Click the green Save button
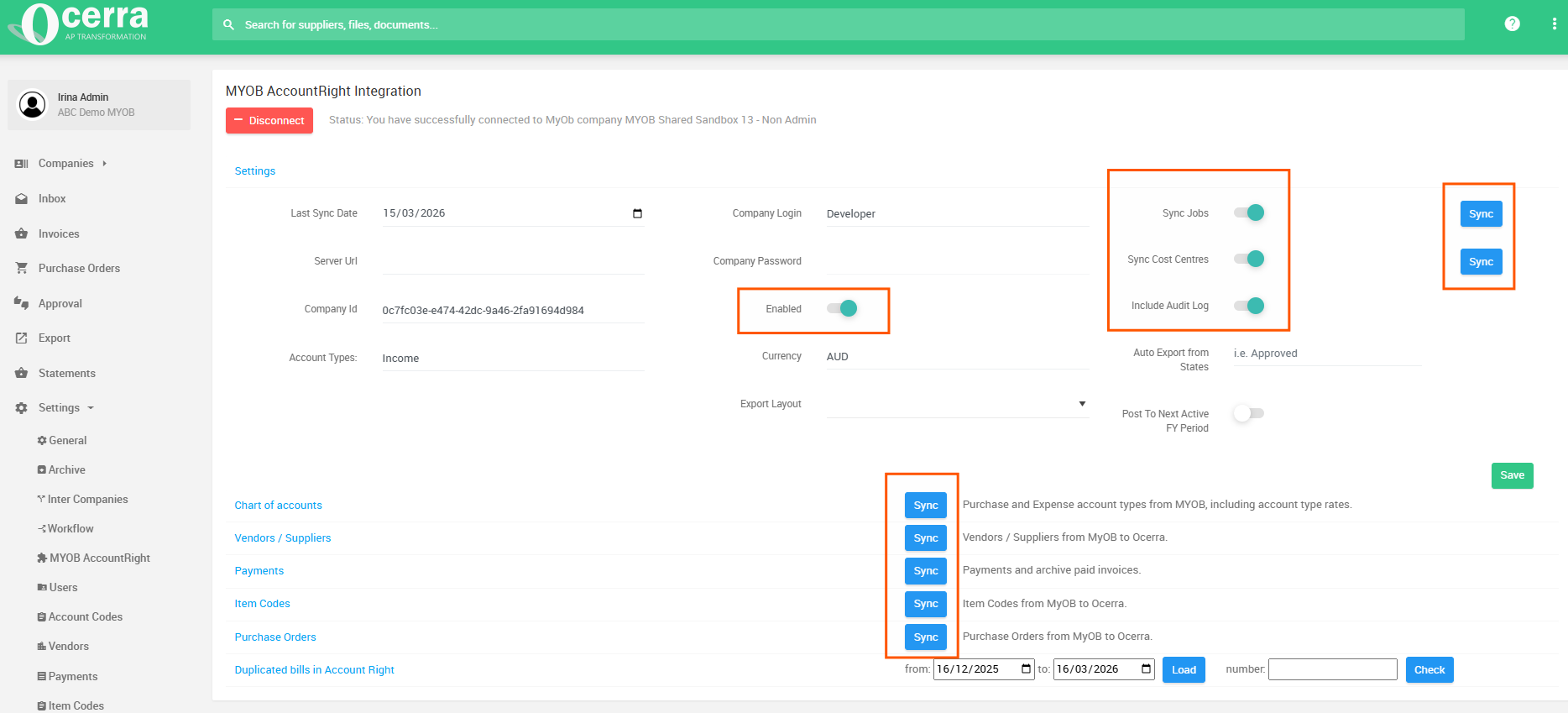Screen dimensions: 1568x713 point(1512,475)
